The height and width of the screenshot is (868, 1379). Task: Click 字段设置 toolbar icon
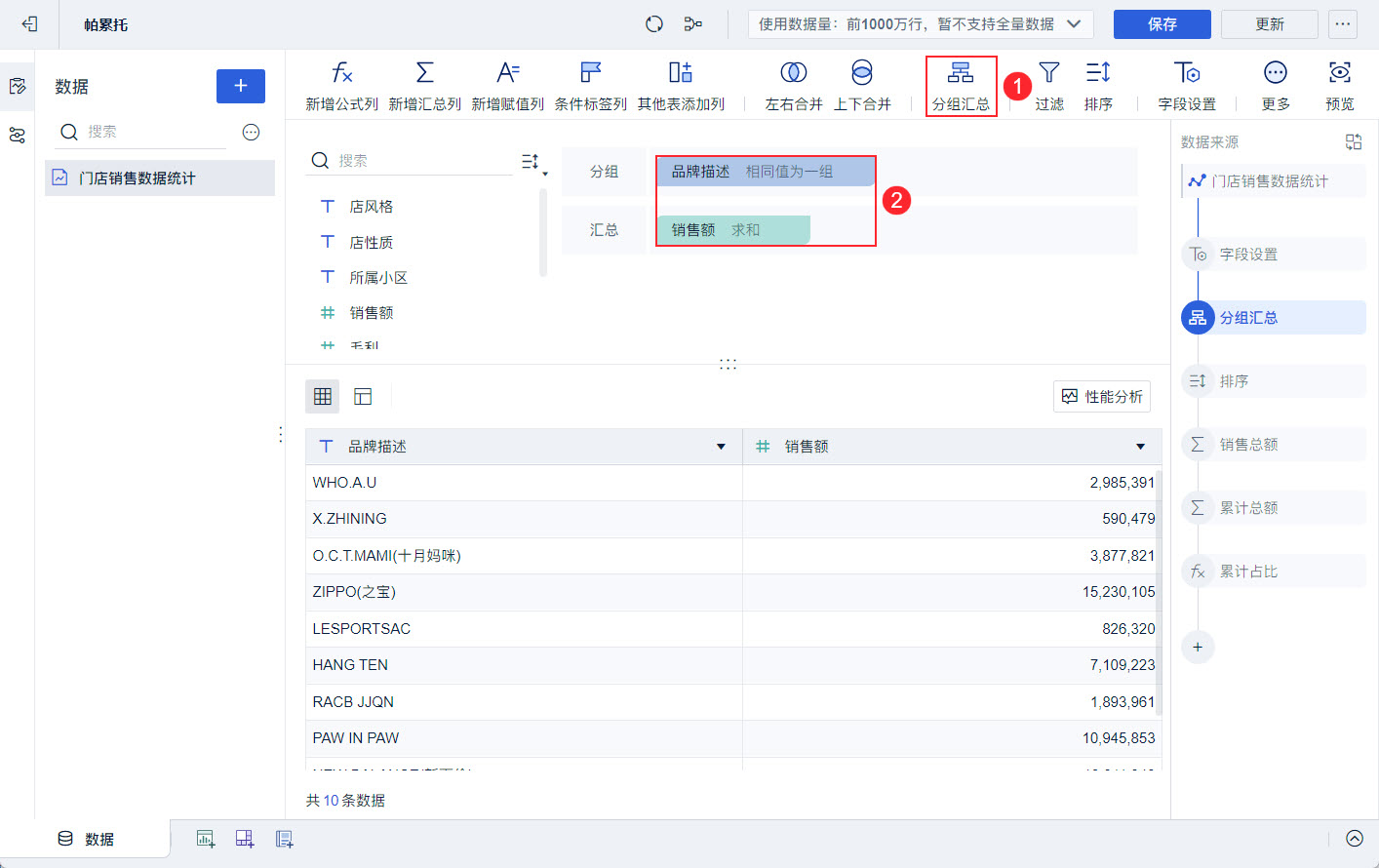click(1187, 86)
